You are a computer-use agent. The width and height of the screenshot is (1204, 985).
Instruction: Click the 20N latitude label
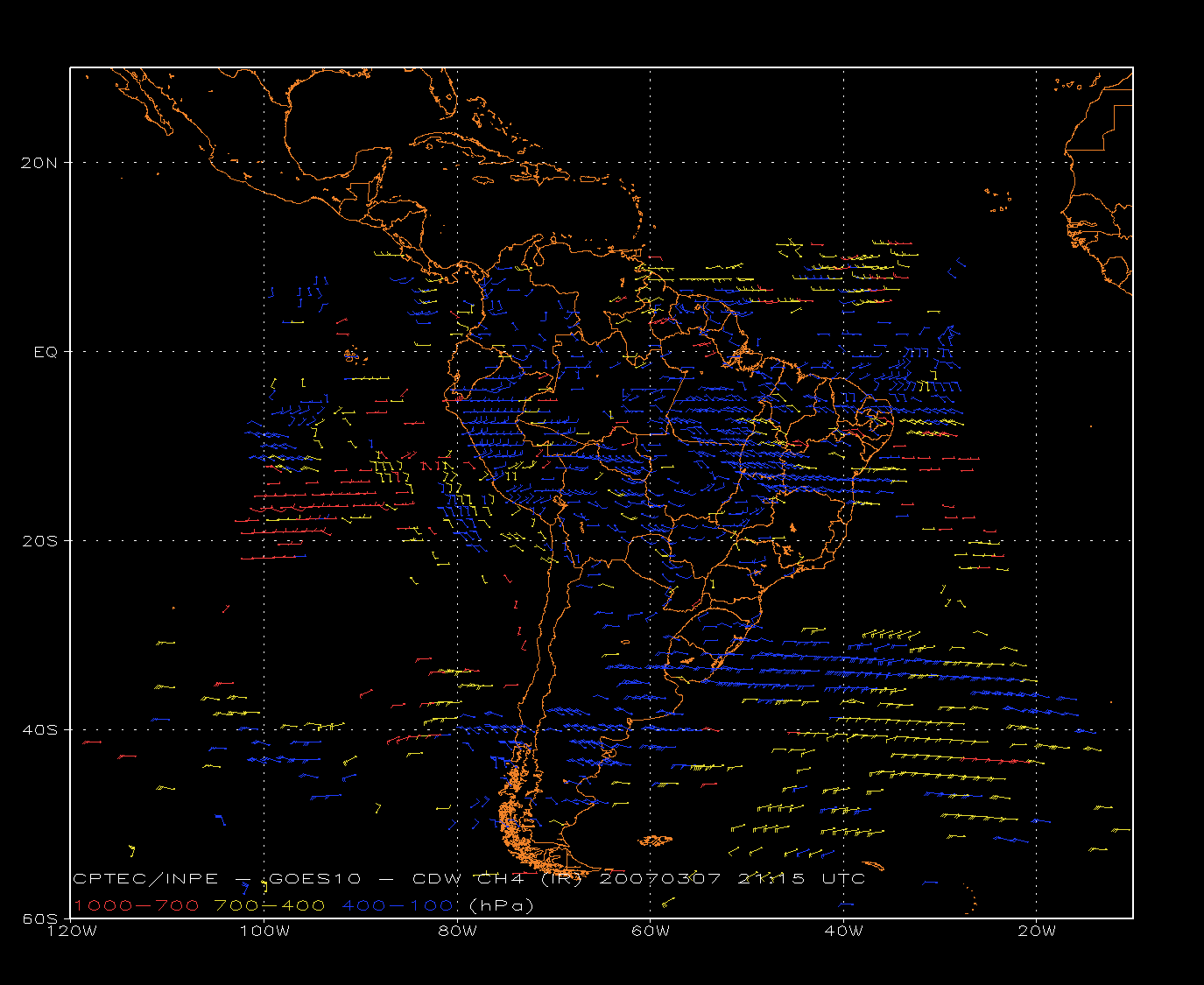(39, 163)
